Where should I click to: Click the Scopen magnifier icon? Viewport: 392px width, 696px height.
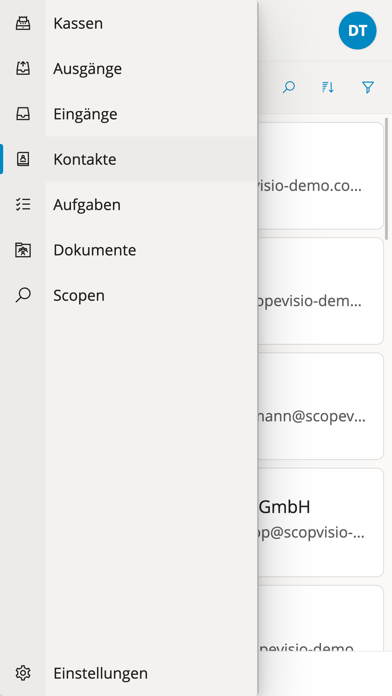(23, 295)
